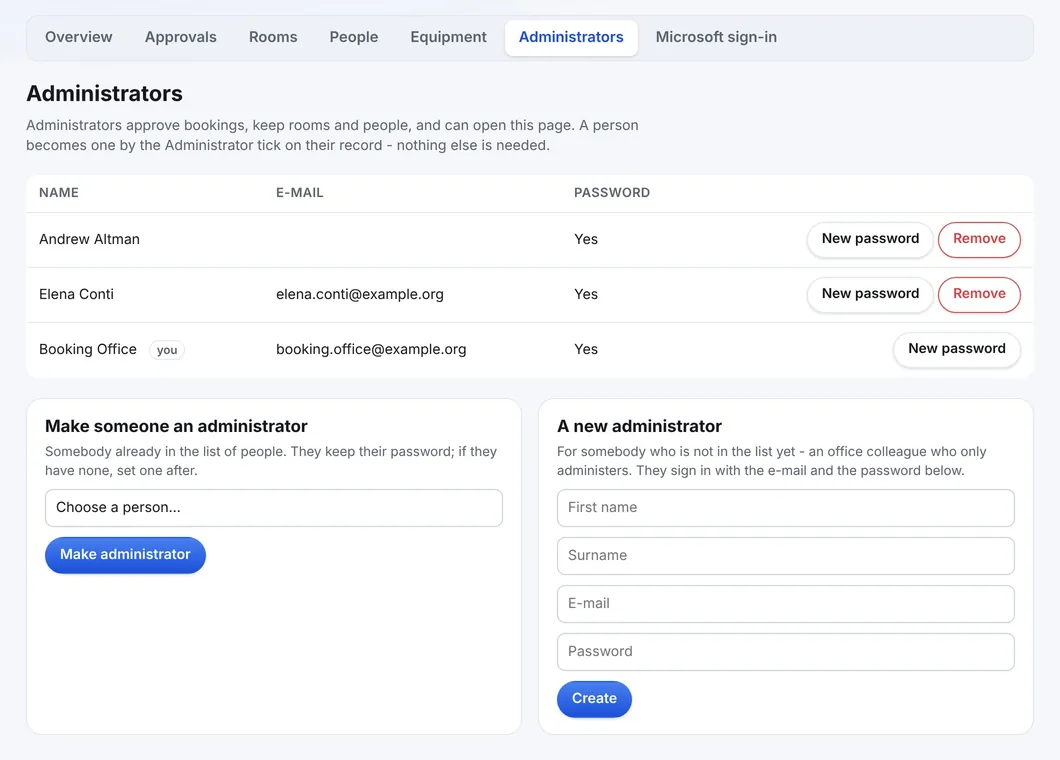Set new password for Andrew Altman
The image size is (1060, 760).
point(870,239)
